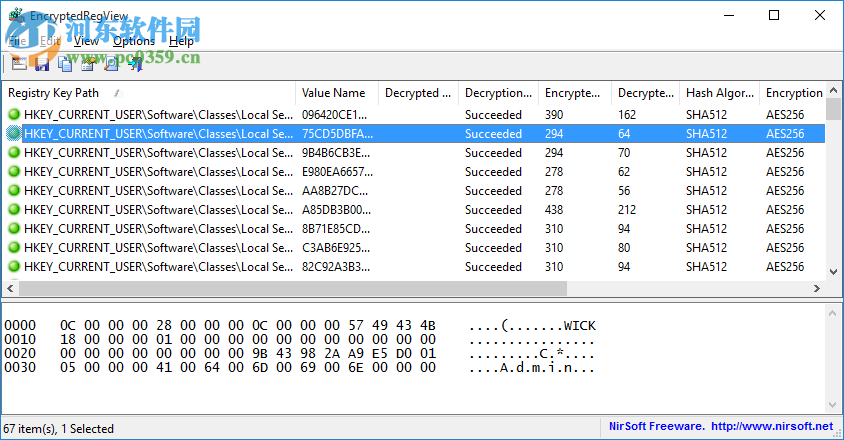The height and width of the screenshot is (440, 844).
Task: Click the EncryptedRegView title bar app icon
Action: pos(16,16)
